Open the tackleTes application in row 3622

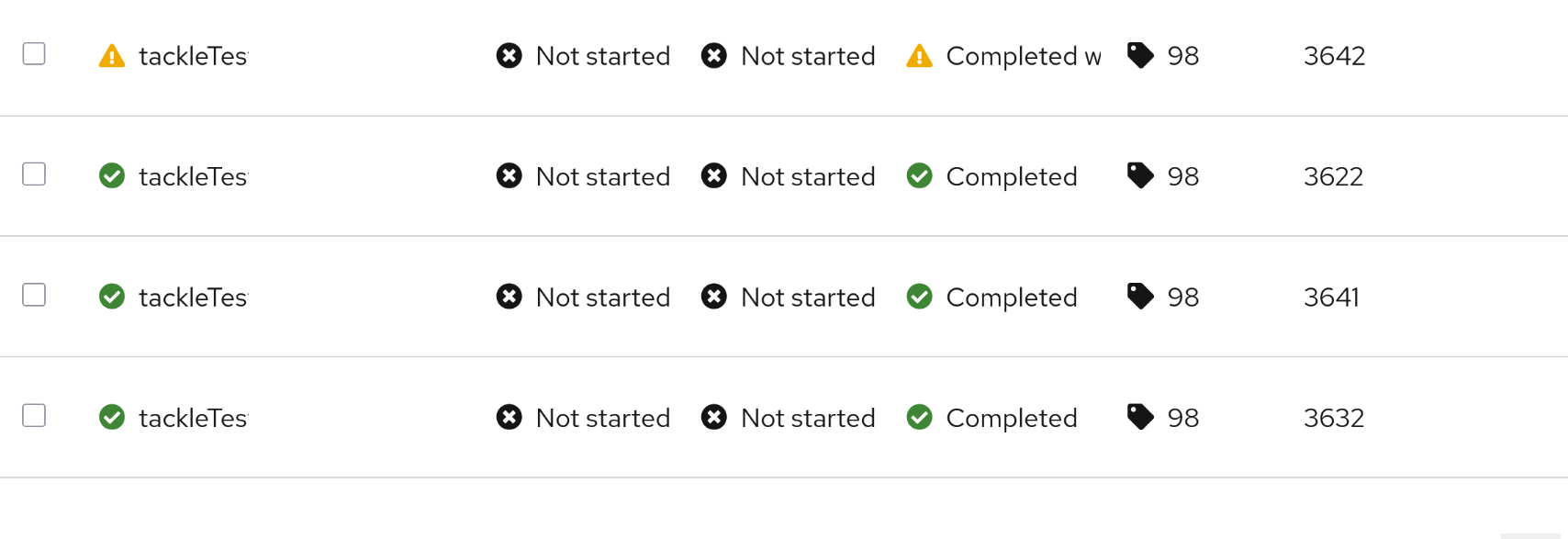(193, 176)
